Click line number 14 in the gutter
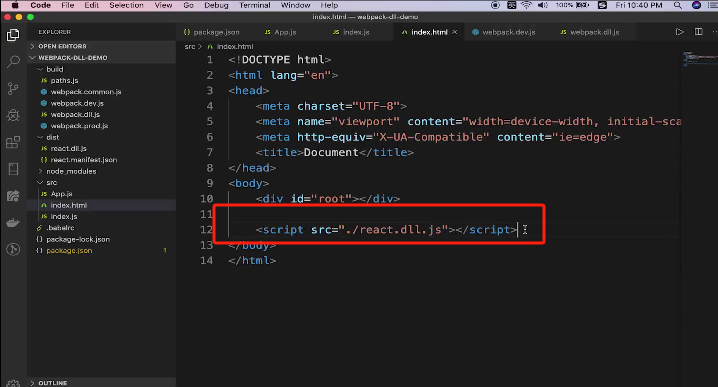This screenshot has height=387, width=718. click(x=207, y=260)
